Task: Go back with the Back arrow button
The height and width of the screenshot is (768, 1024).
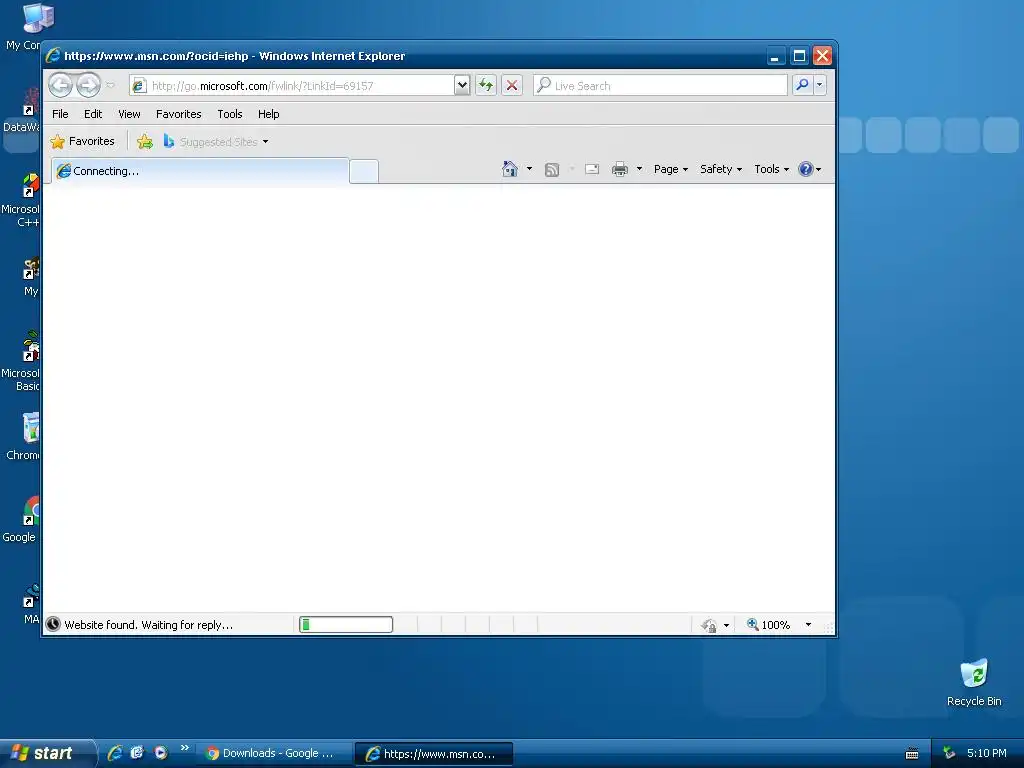Action: [61, 85]
